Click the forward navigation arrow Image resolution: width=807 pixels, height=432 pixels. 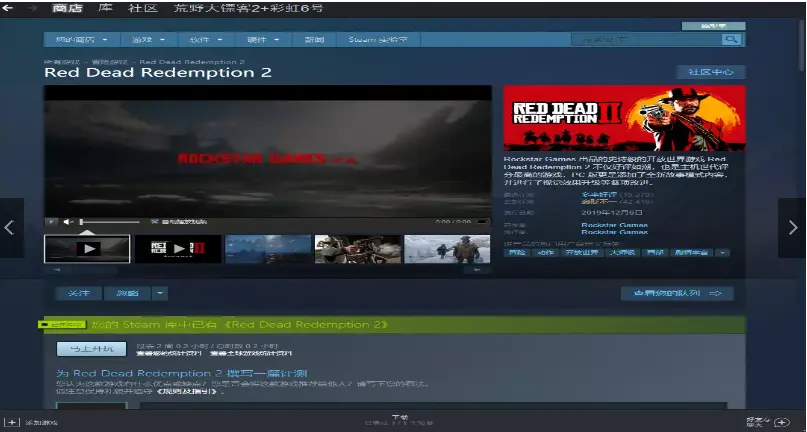point(32,8)
